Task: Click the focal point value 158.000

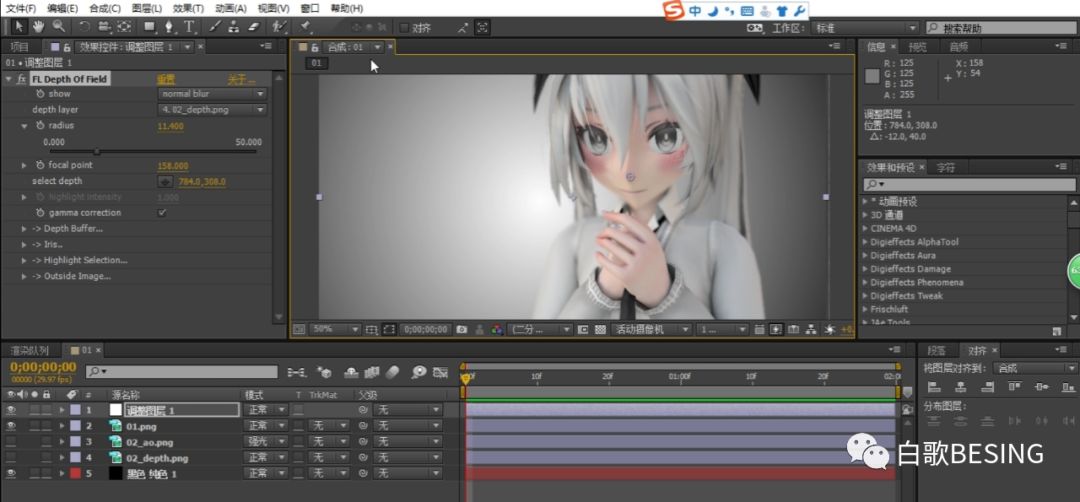Action: point(173,166)
